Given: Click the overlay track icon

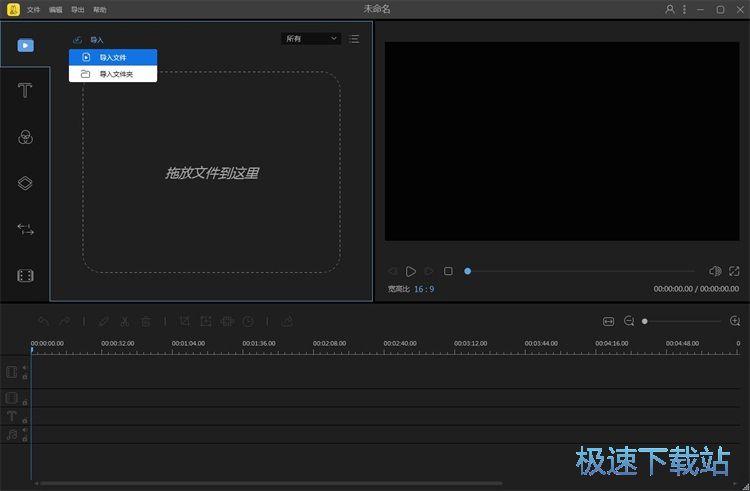Looking at the screenshot, I should [11, 398].
